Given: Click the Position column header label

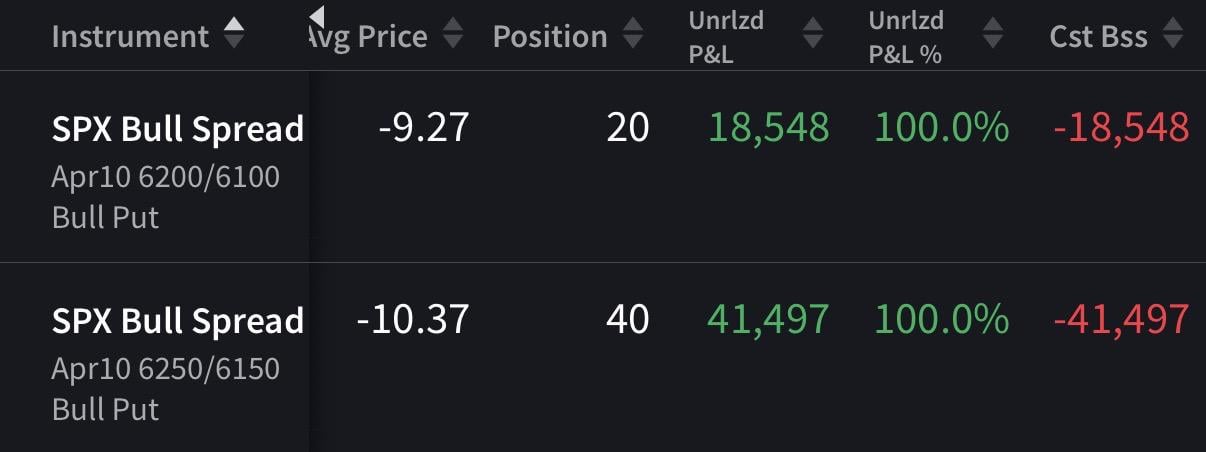Looking at the screenshot, I should click(550, 37).
